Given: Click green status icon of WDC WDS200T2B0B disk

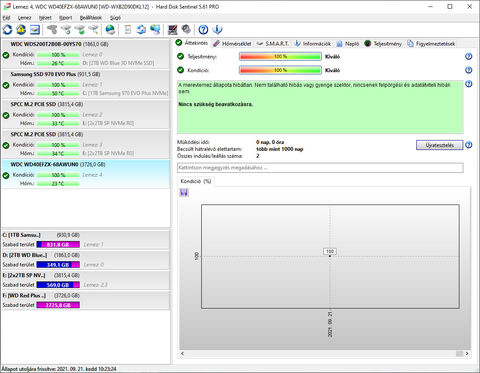Looking at the screenshot, I should [x=6, y=55].
